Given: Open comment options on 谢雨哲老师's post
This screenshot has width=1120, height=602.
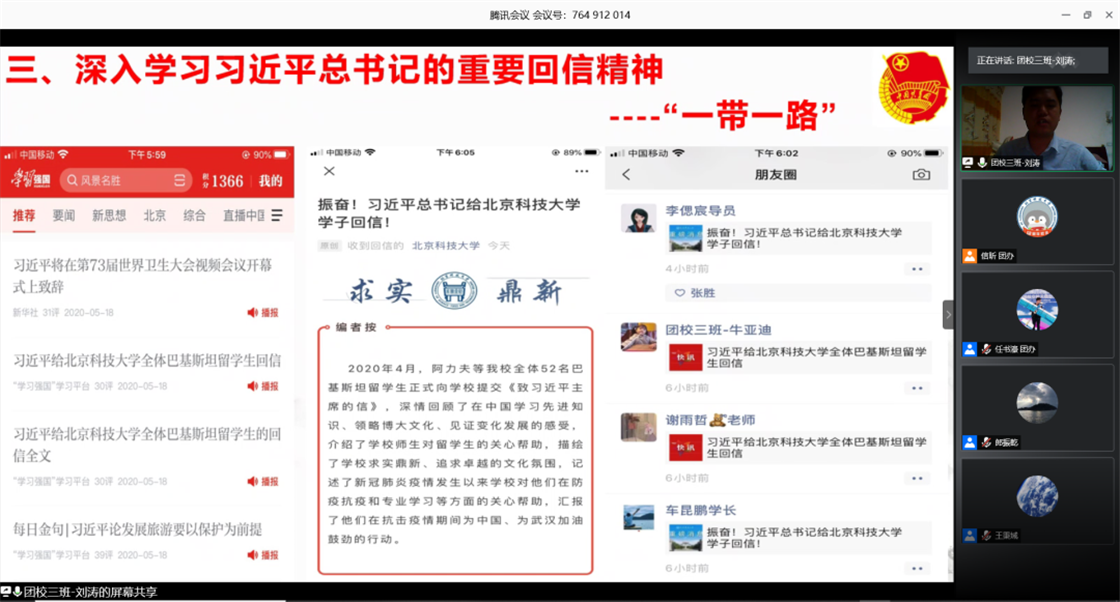Looking at the screenshot, I should (917, 478).
